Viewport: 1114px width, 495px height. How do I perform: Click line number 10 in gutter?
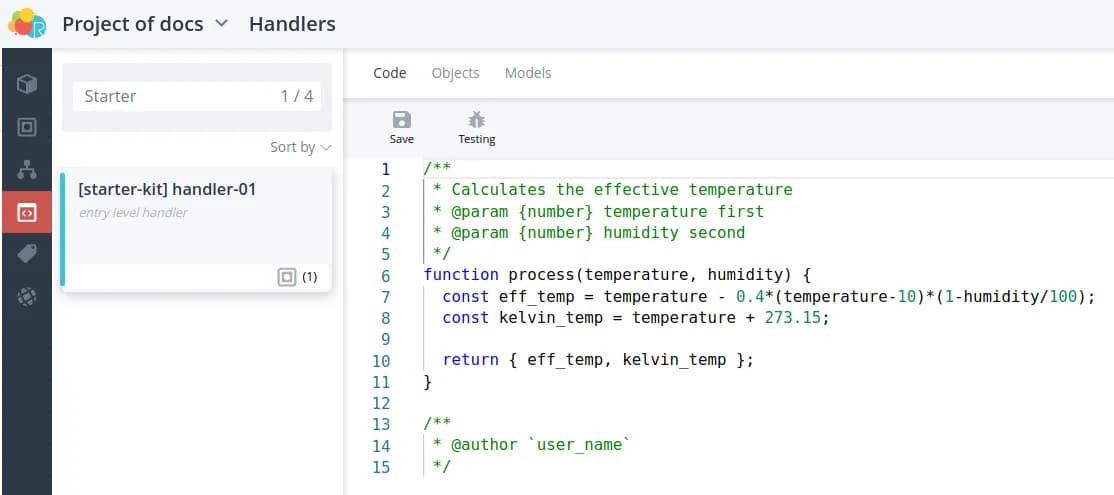[381, 360]
